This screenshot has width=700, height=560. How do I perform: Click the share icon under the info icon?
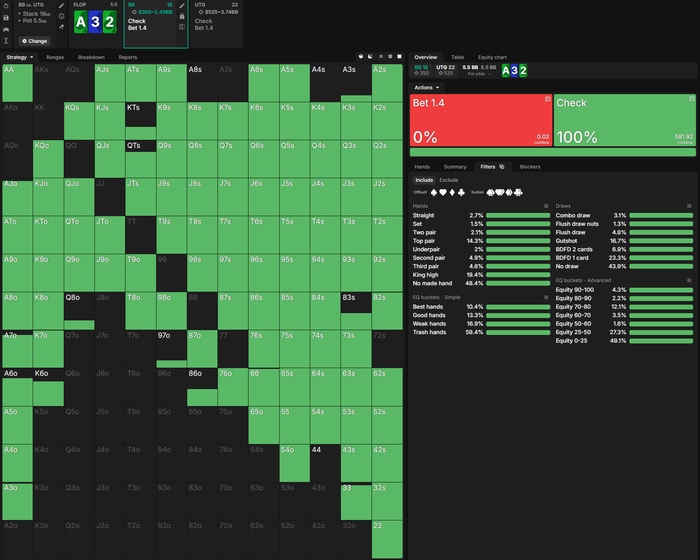(x=62, y=27)
